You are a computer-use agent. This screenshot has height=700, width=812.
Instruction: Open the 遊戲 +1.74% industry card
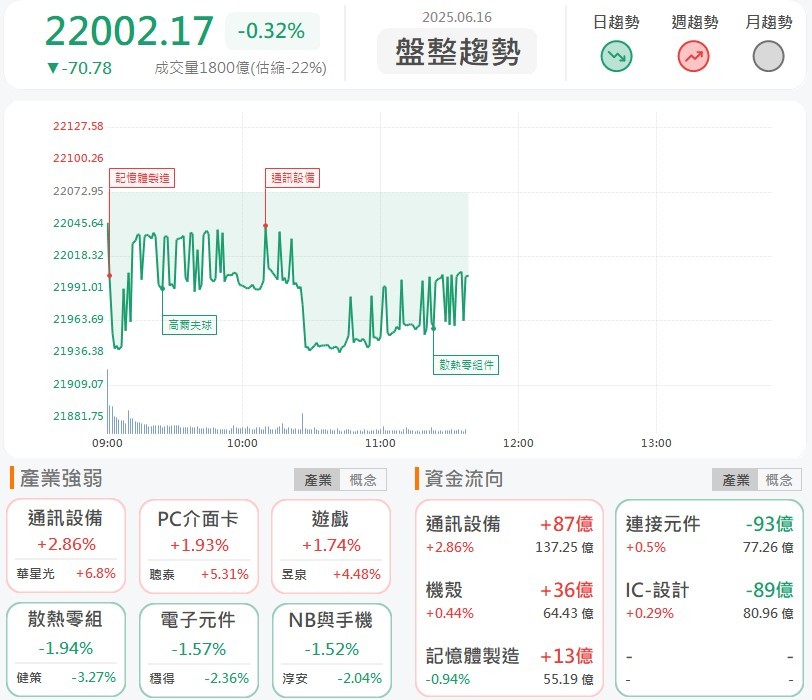click(331, 546)
